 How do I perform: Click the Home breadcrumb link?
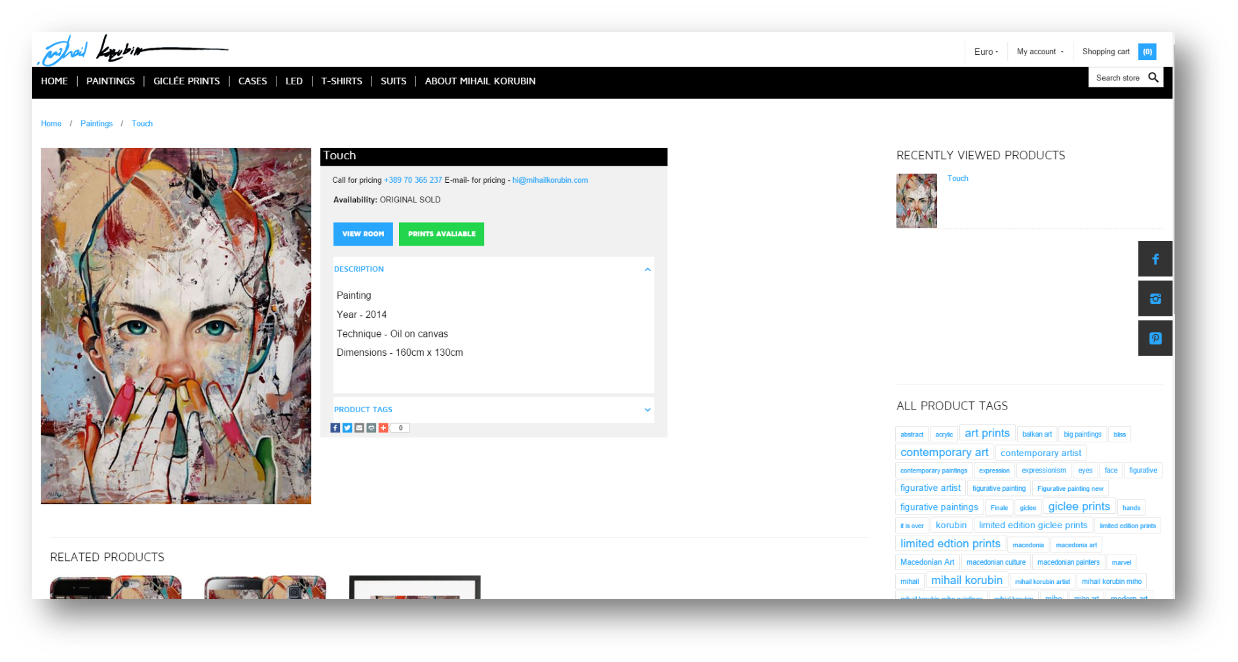click(51, 124)
